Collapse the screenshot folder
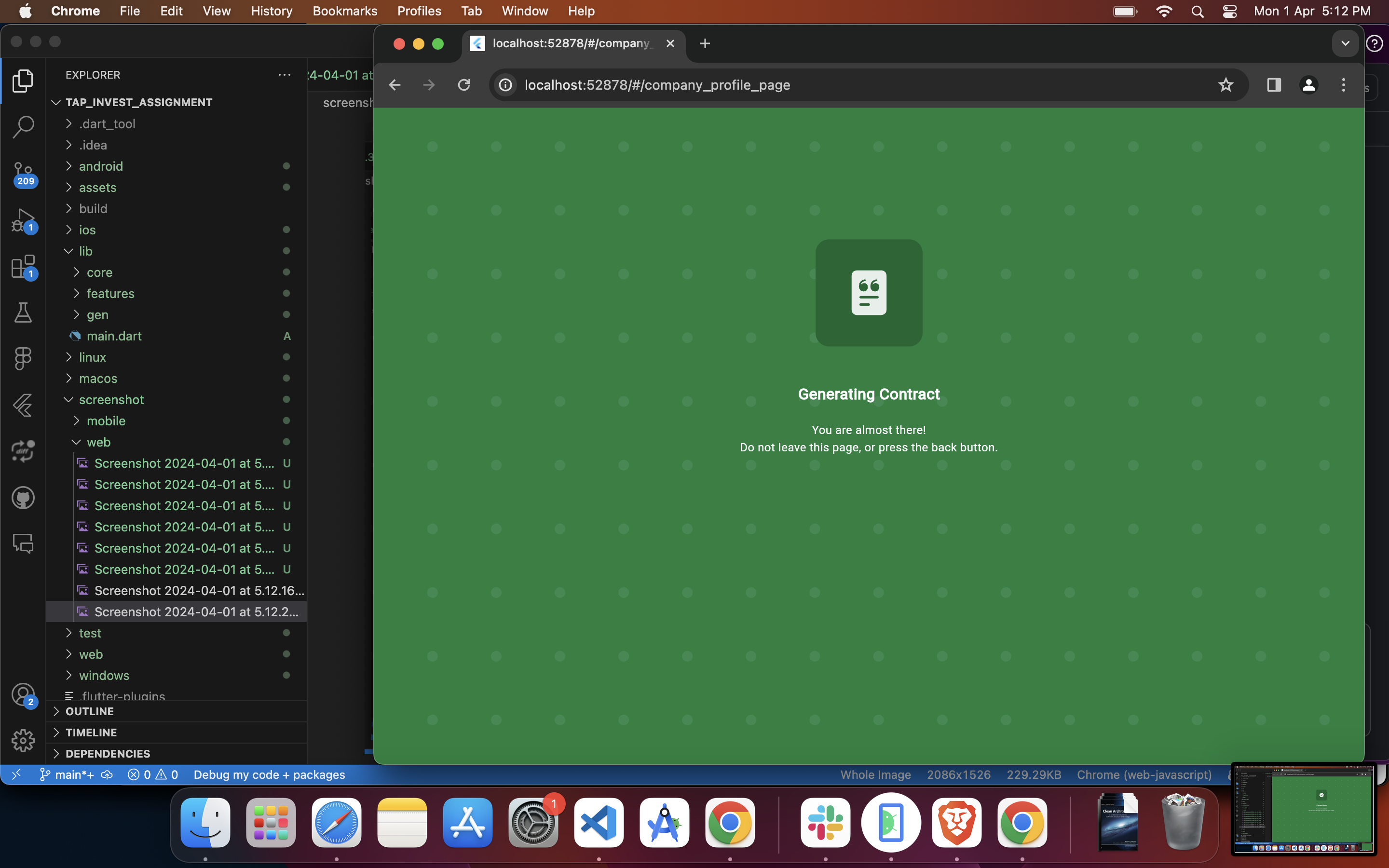 [x=111, y=400]
